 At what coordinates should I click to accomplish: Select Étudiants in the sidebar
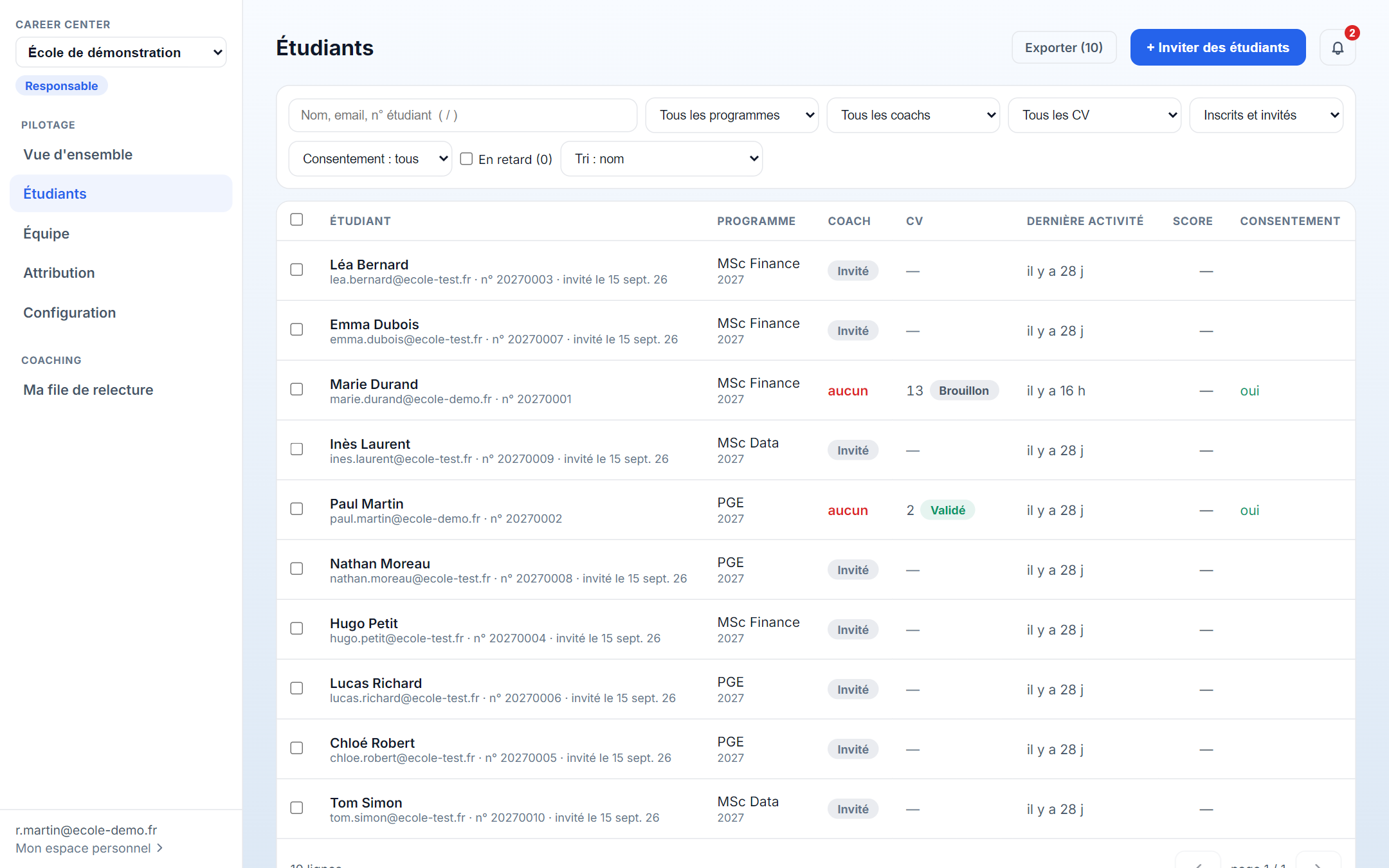coord(121,194)
